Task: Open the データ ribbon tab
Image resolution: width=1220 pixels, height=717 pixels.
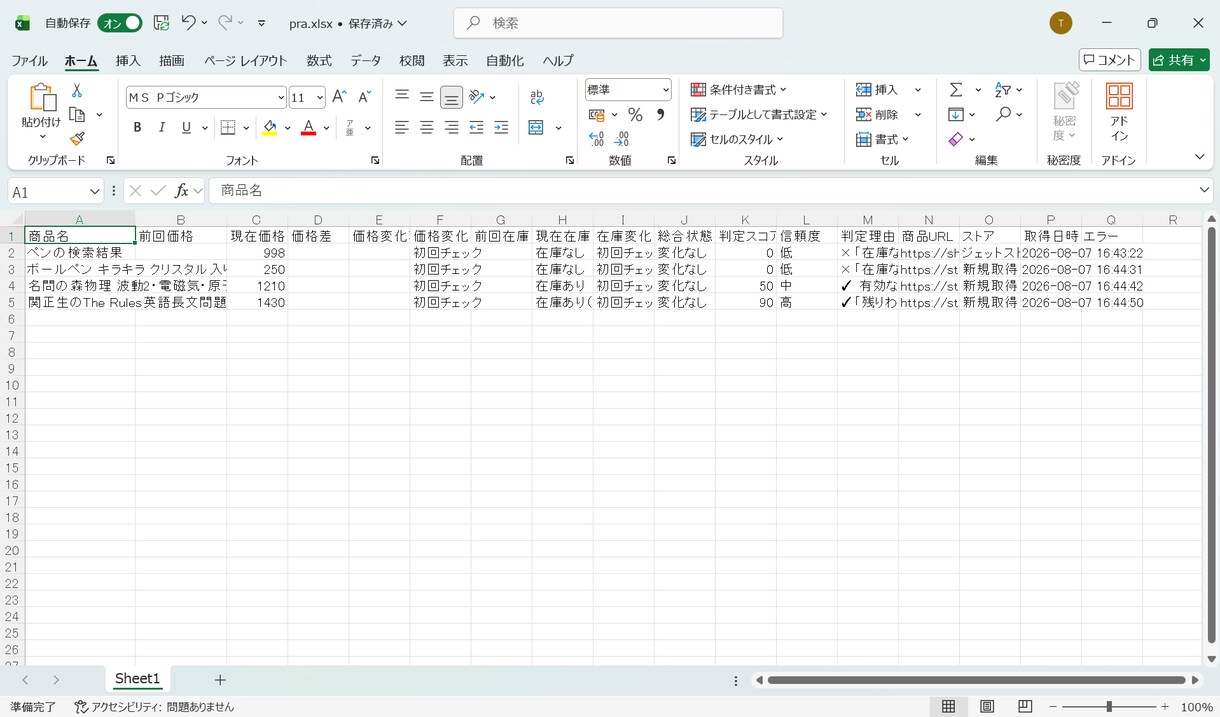Action: [x=365, y=61]
